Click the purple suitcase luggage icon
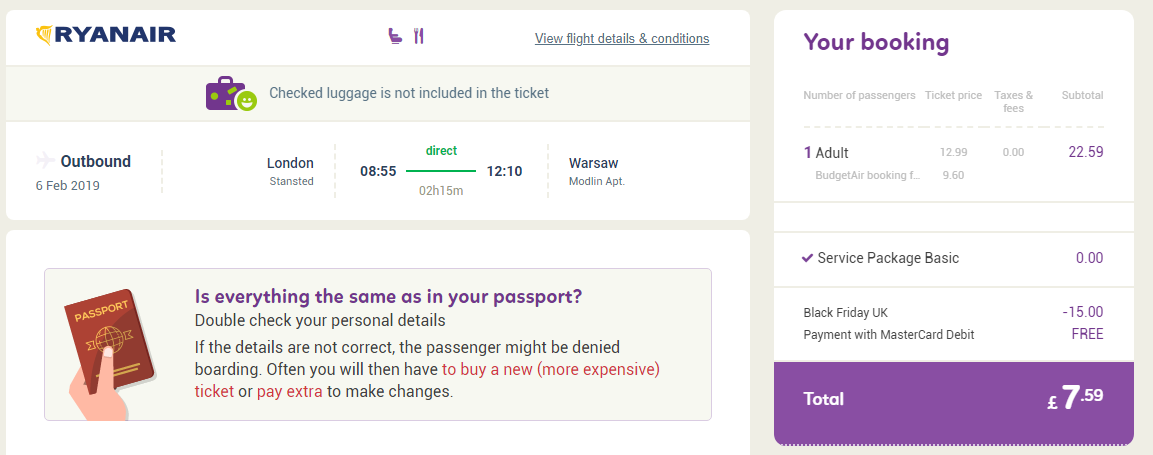1153x455 pixels. 226,93
